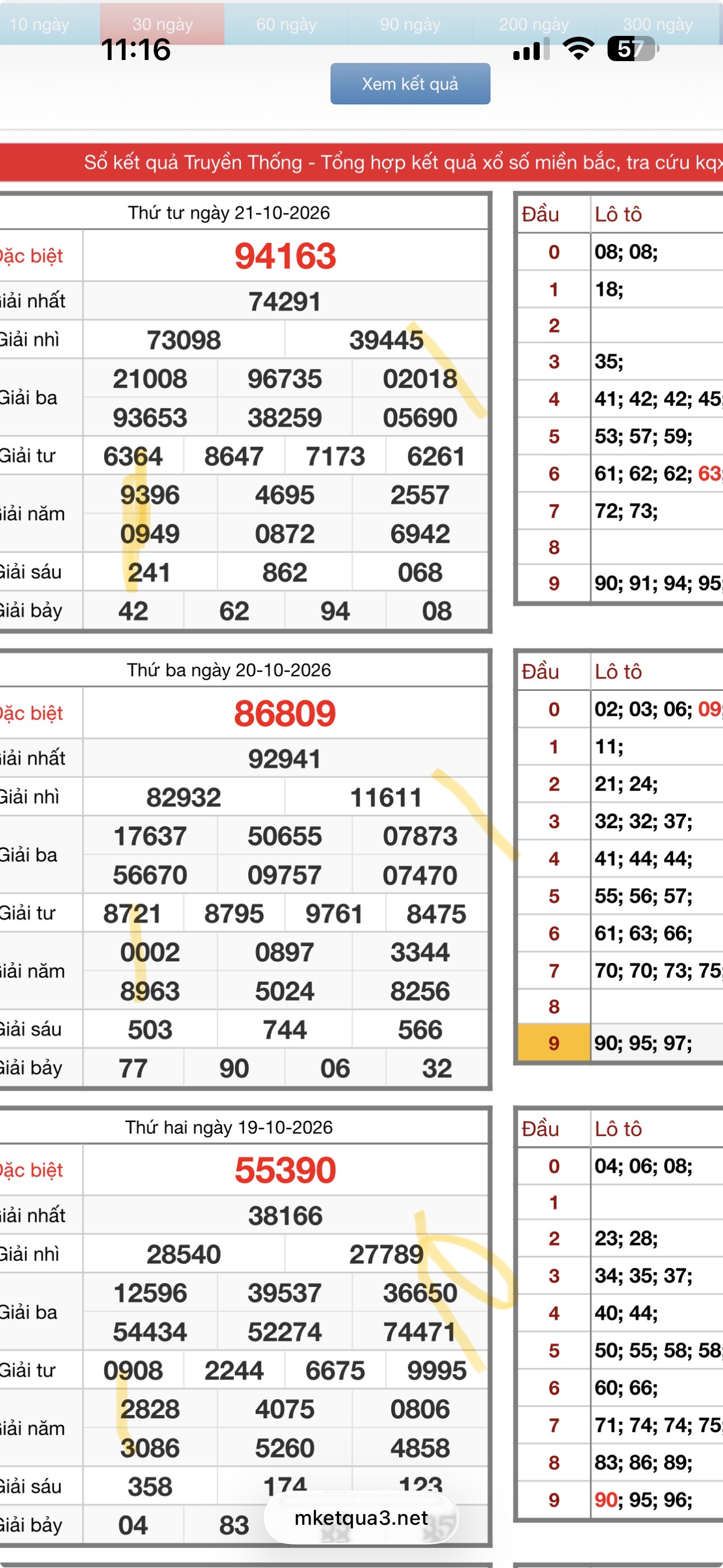Select the special prize 86809

click(x=285, y=713)
